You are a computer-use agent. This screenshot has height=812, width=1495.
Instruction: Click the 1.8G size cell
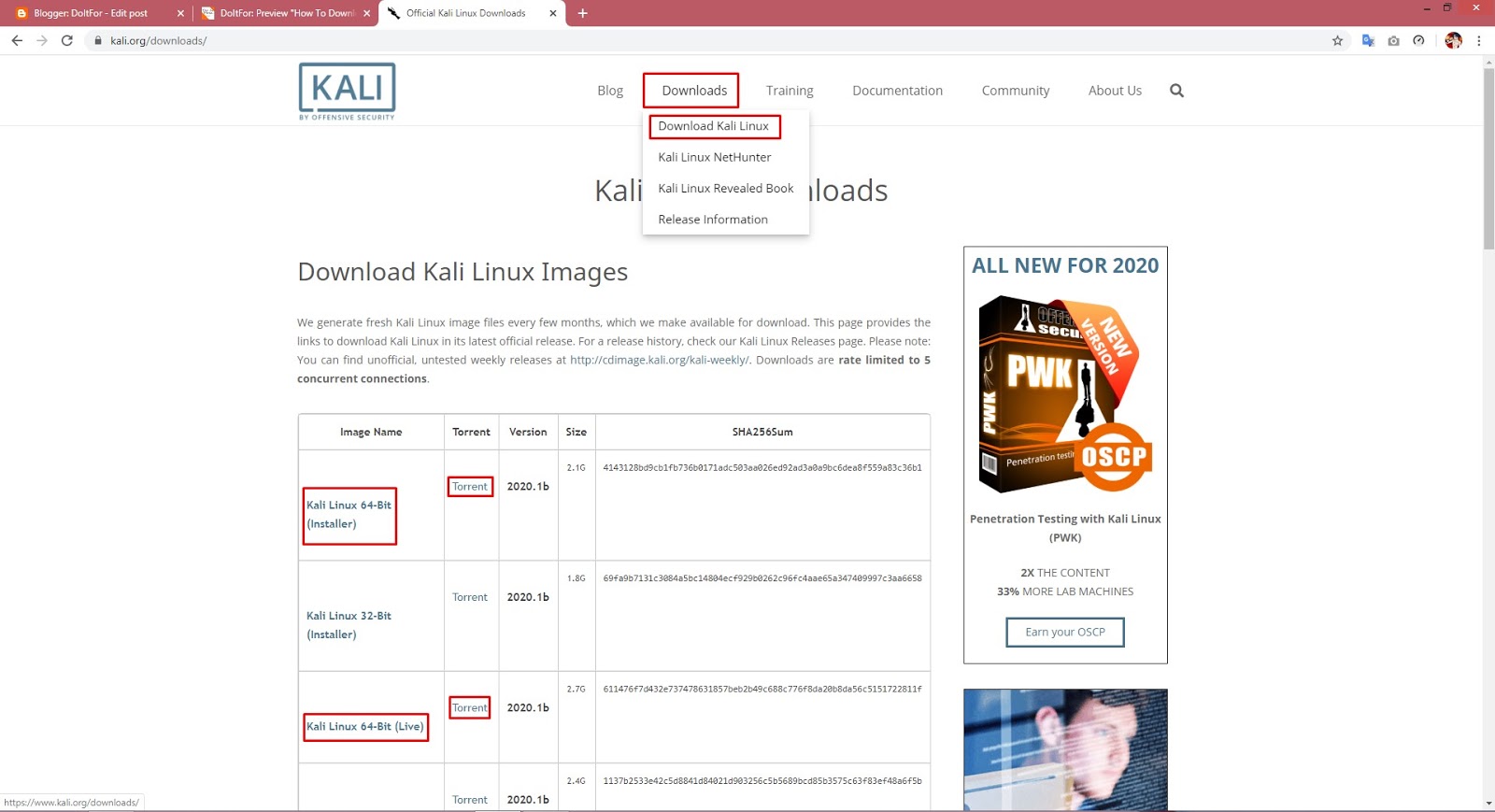(x=577, y=578)
